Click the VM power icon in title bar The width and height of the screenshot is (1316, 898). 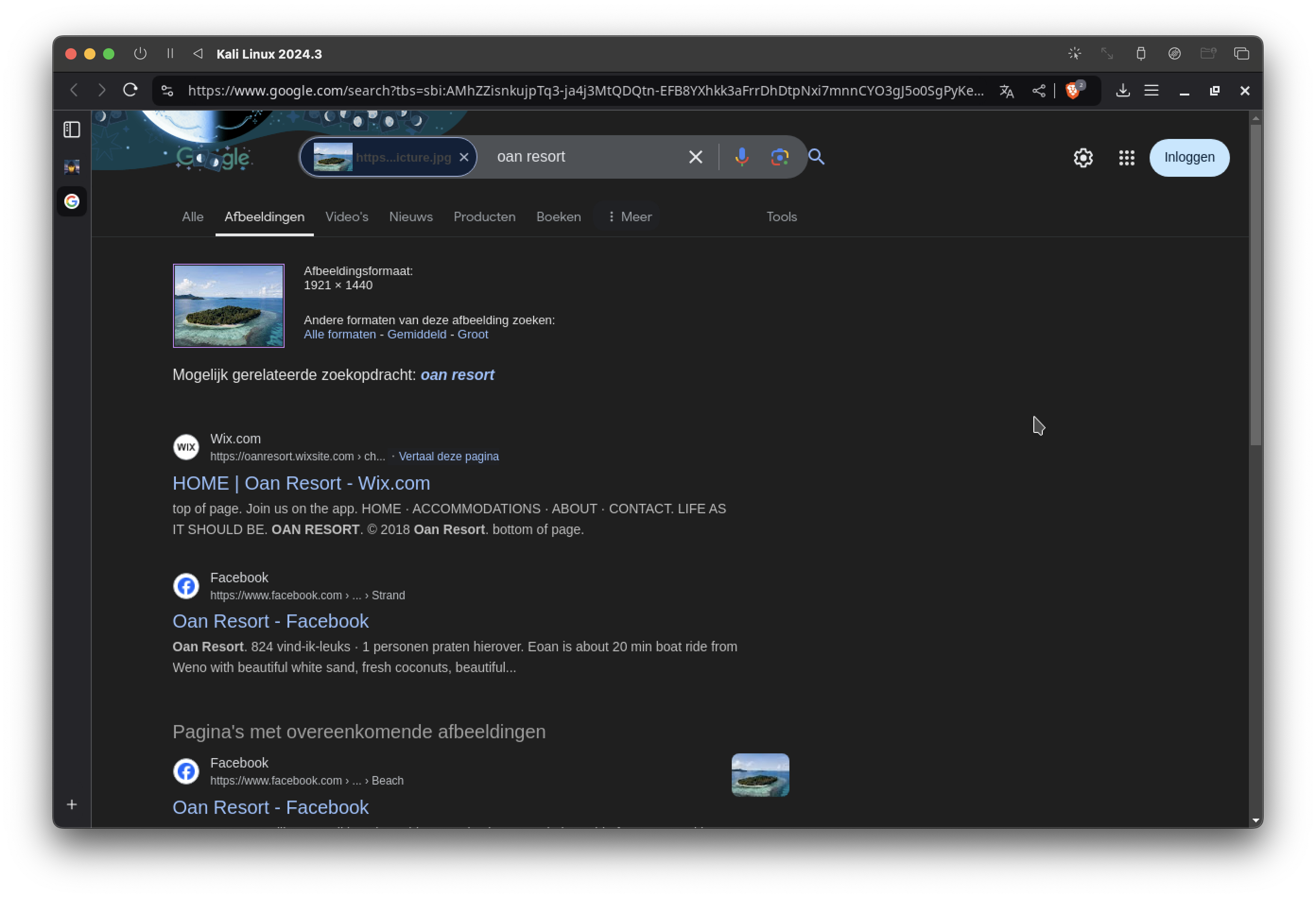140,54
